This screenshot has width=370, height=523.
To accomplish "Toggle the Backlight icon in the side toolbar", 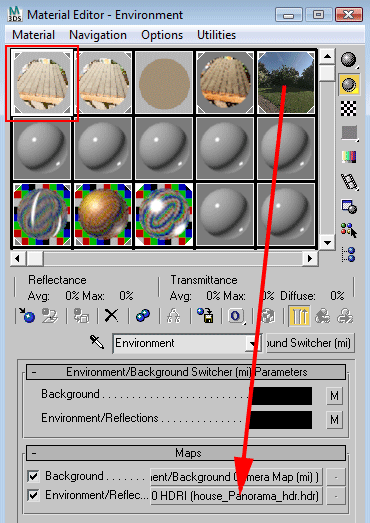I will point(349,84).
